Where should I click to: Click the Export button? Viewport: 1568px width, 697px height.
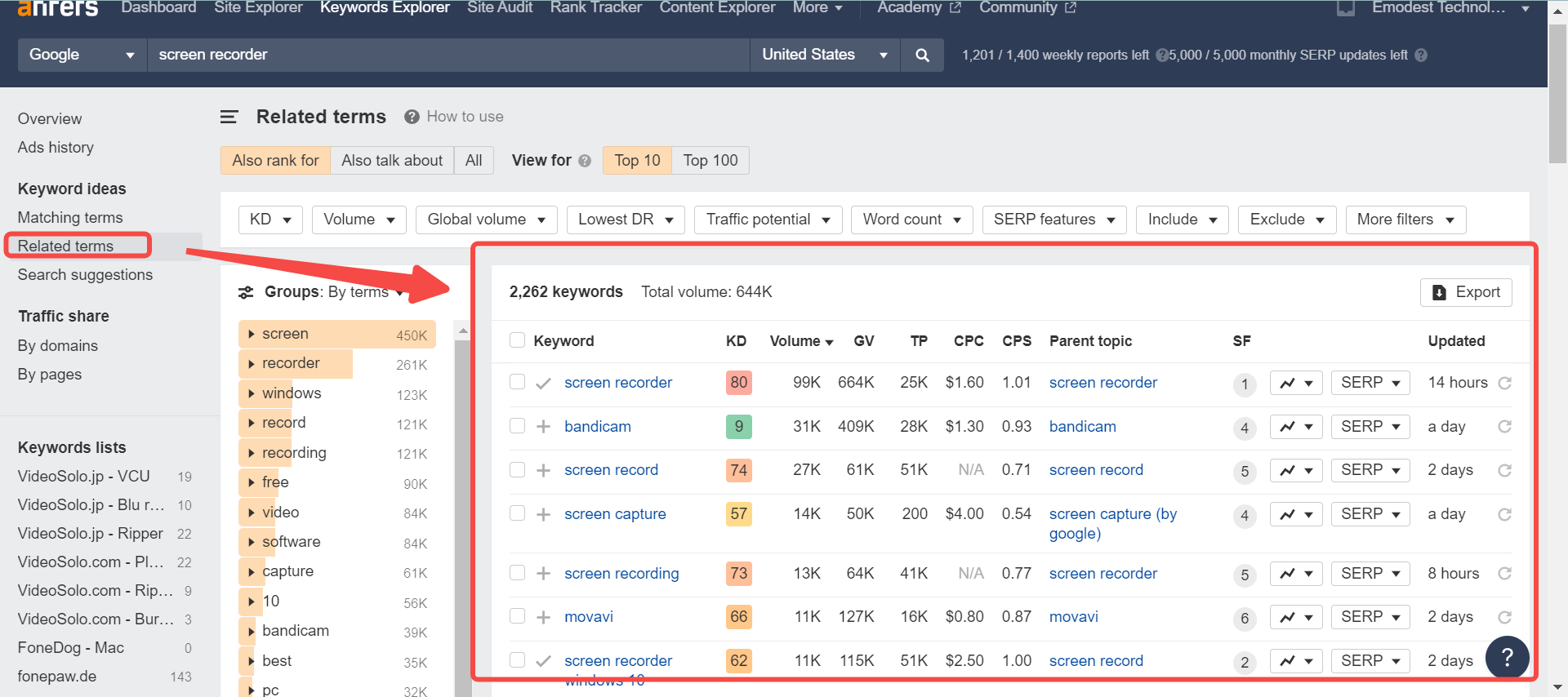tap(1467, 292)
